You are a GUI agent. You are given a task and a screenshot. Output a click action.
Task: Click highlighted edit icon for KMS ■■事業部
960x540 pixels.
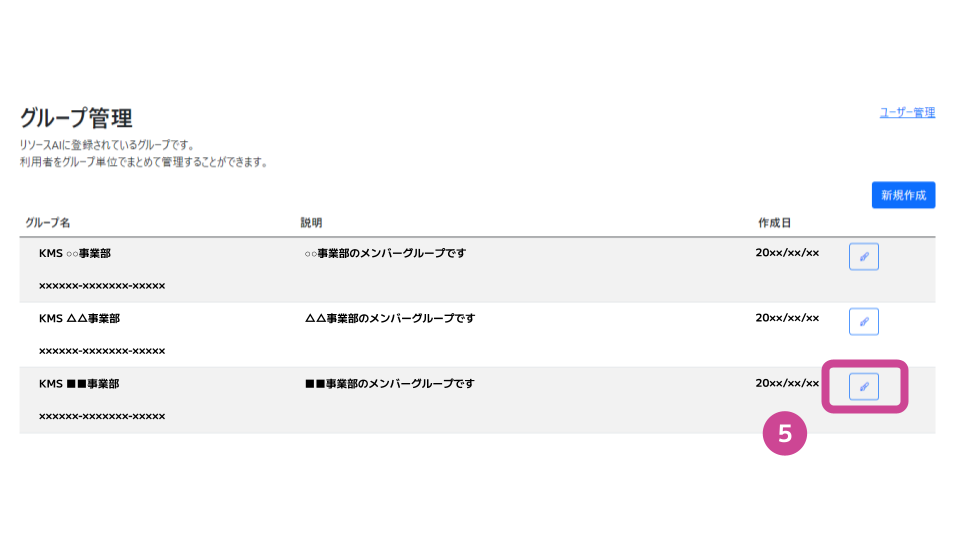click(863, 386)
